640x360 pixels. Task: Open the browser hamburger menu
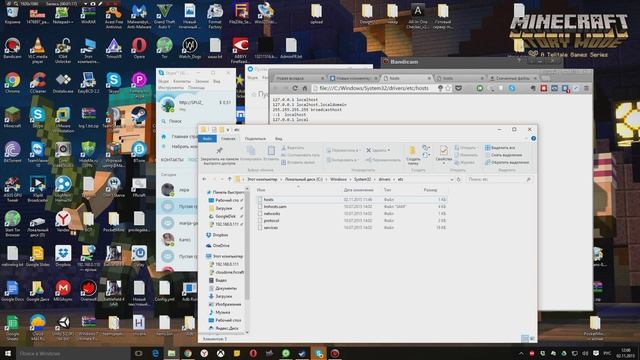pyautogui.click(x=587, y=88)
